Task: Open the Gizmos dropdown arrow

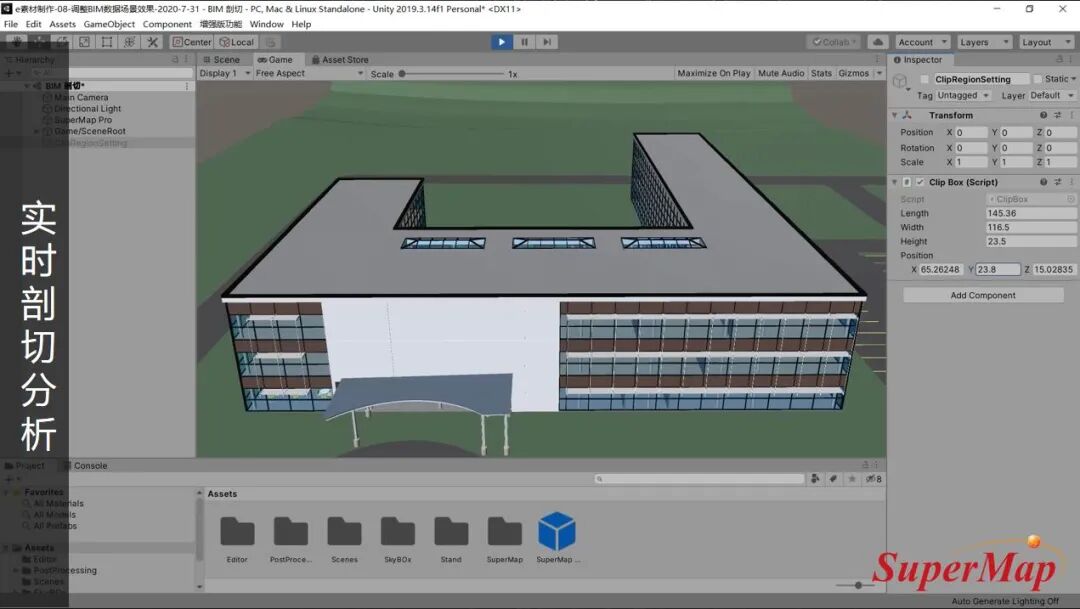Action: [880, 73]
